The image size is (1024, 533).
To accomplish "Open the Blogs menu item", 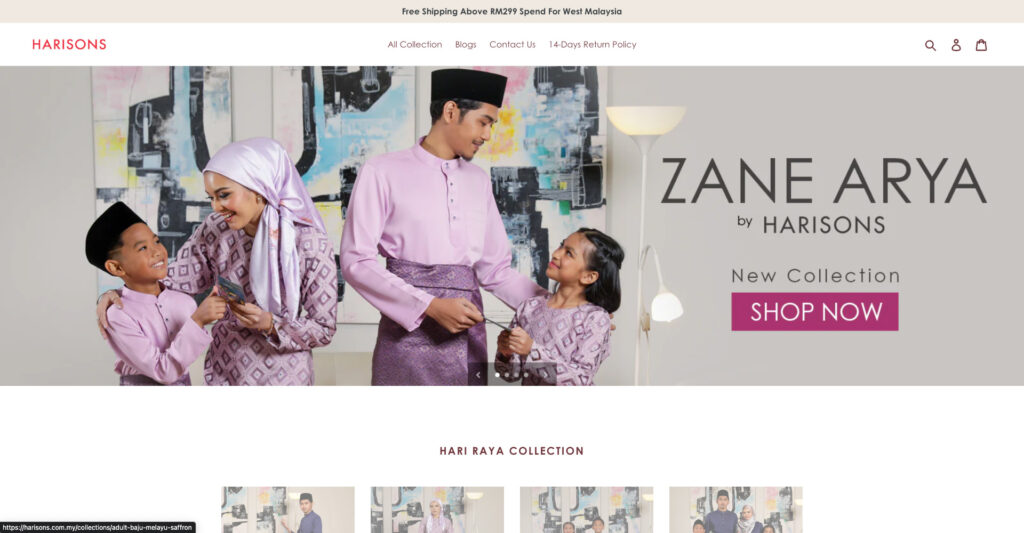I will tap(466, 44).
